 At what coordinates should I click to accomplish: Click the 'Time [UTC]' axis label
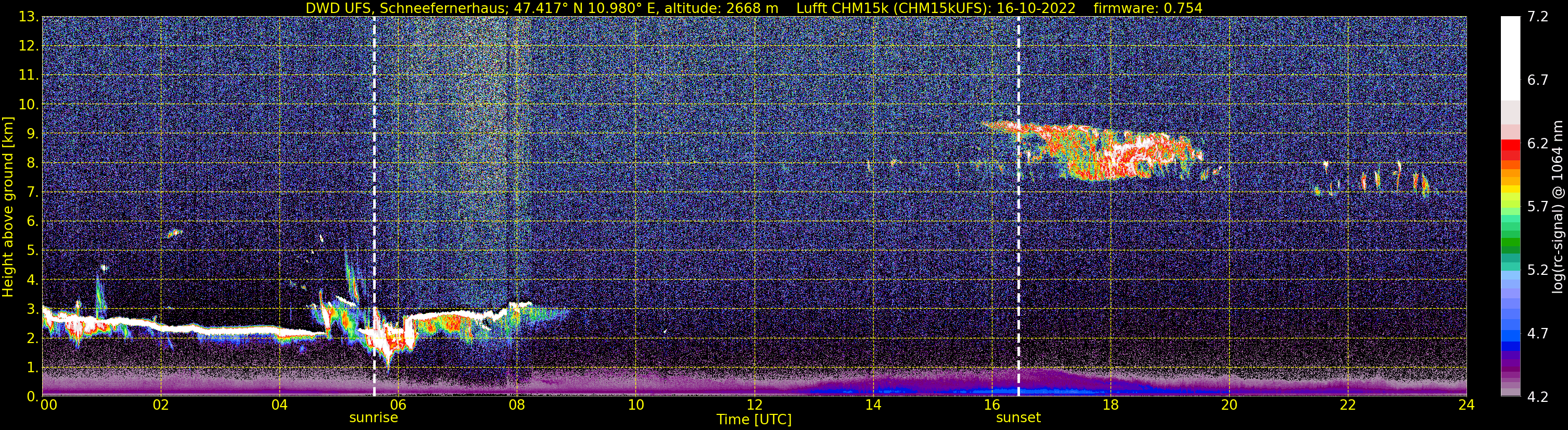click(754, 420)
